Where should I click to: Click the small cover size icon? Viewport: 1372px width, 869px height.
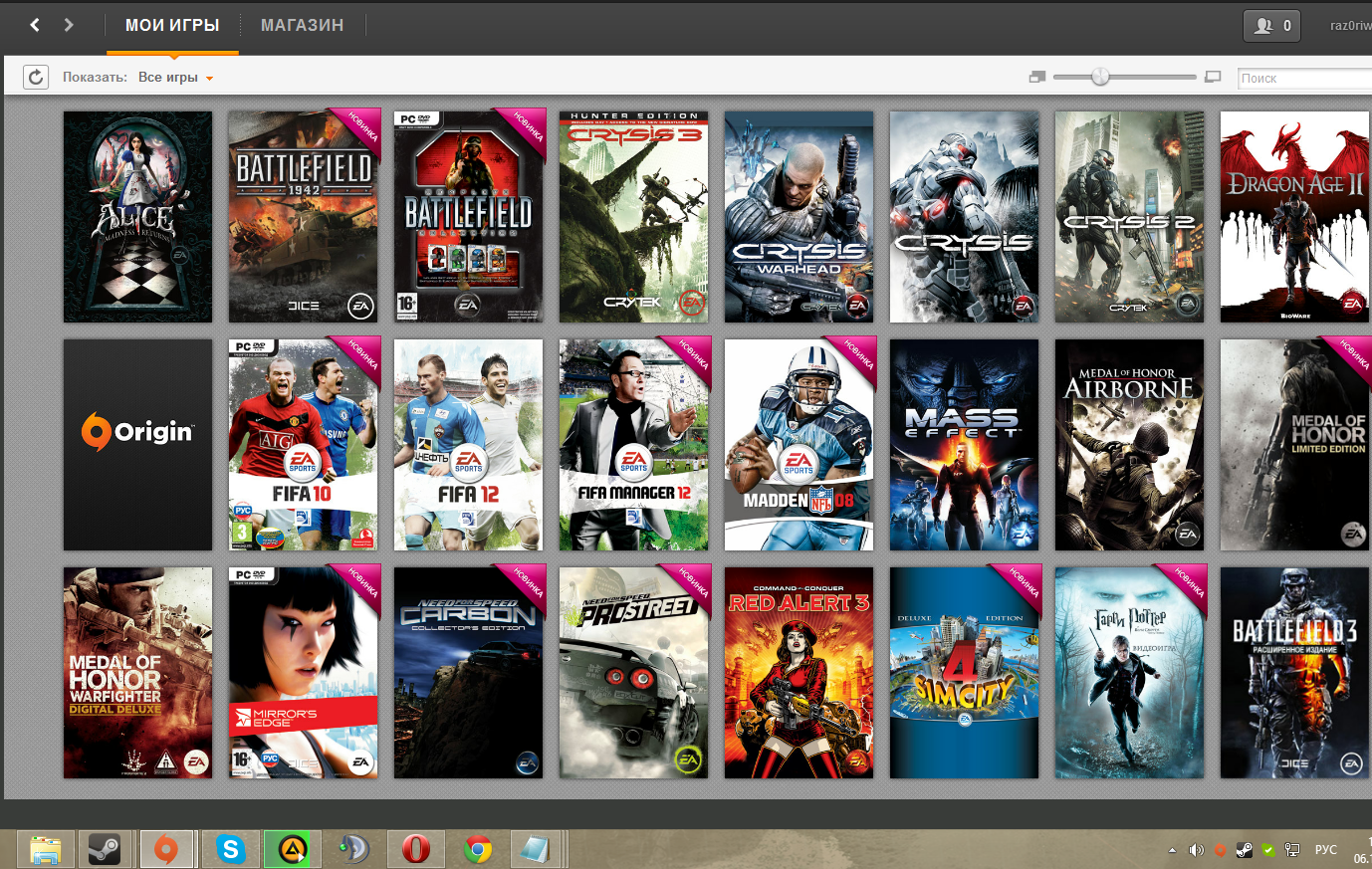pos(1037,77)
